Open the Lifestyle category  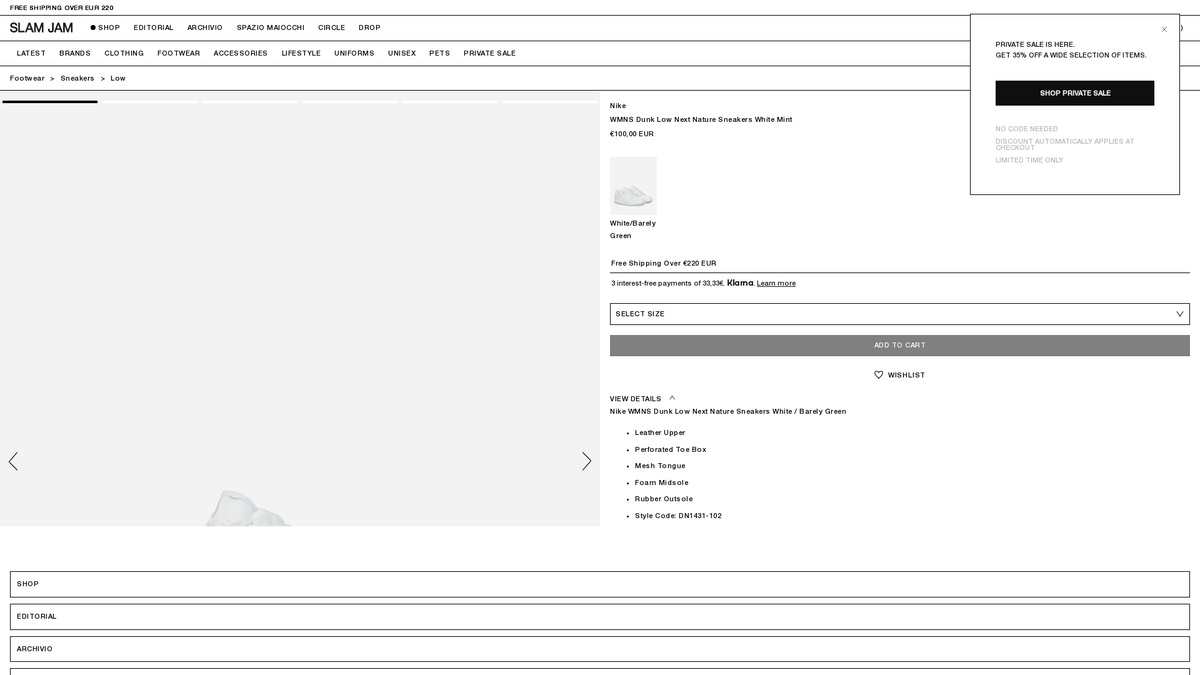(301, 53)
